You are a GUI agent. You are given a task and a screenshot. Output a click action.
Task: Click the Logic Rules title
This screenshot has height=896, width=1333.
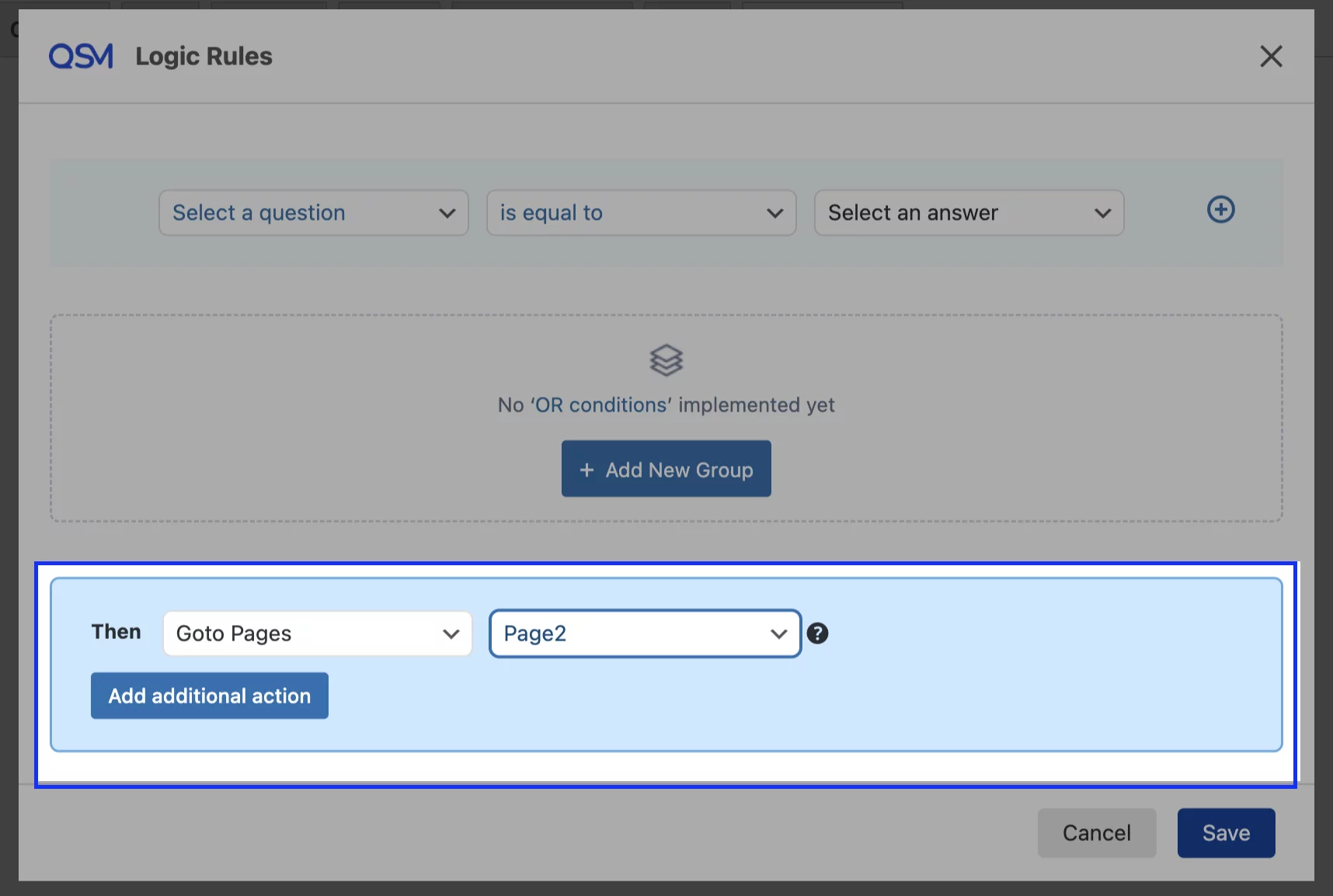tap(204, 57)
